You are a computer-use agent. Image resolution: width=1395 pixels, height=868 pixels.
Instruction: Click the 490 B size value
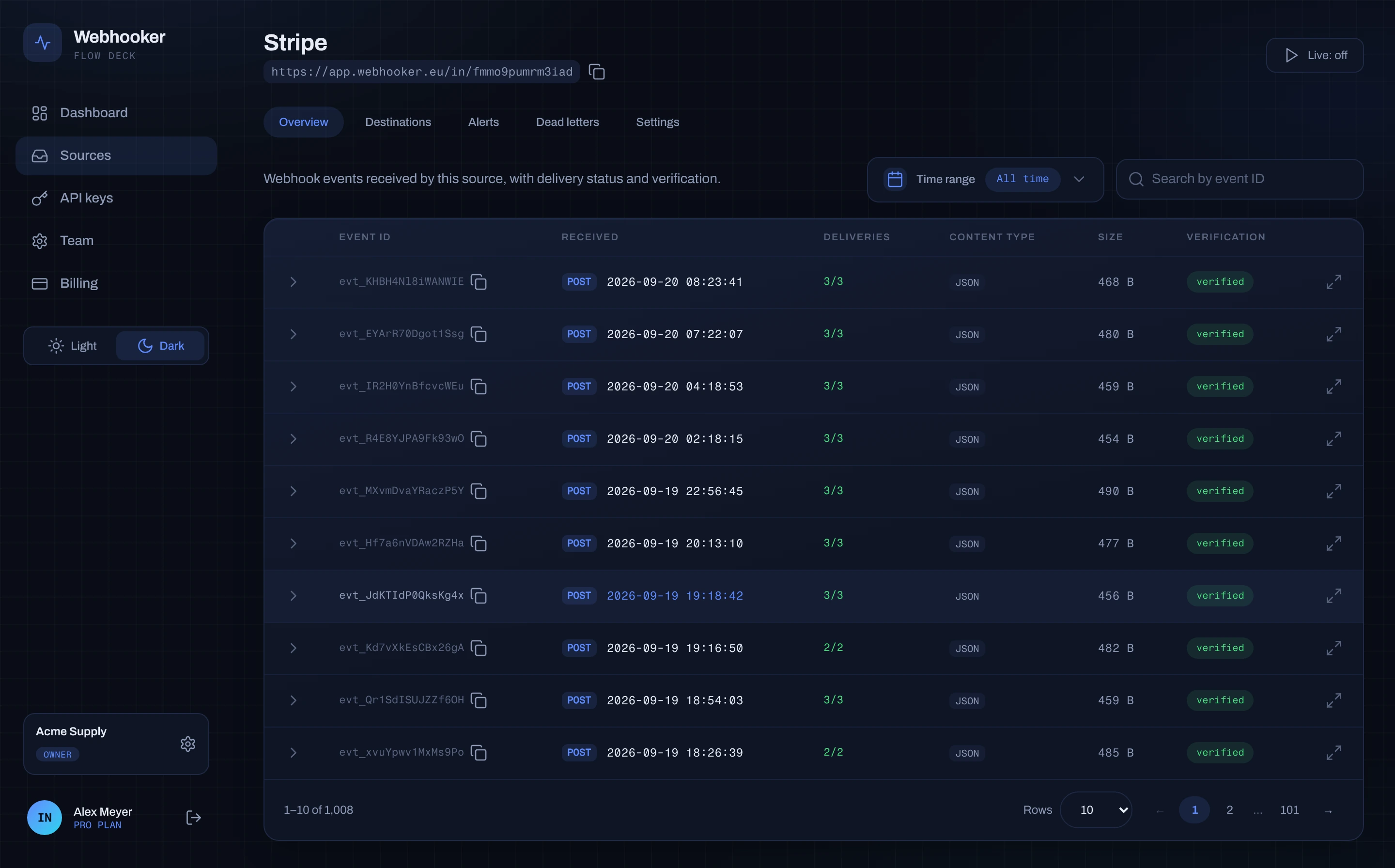1116,491
